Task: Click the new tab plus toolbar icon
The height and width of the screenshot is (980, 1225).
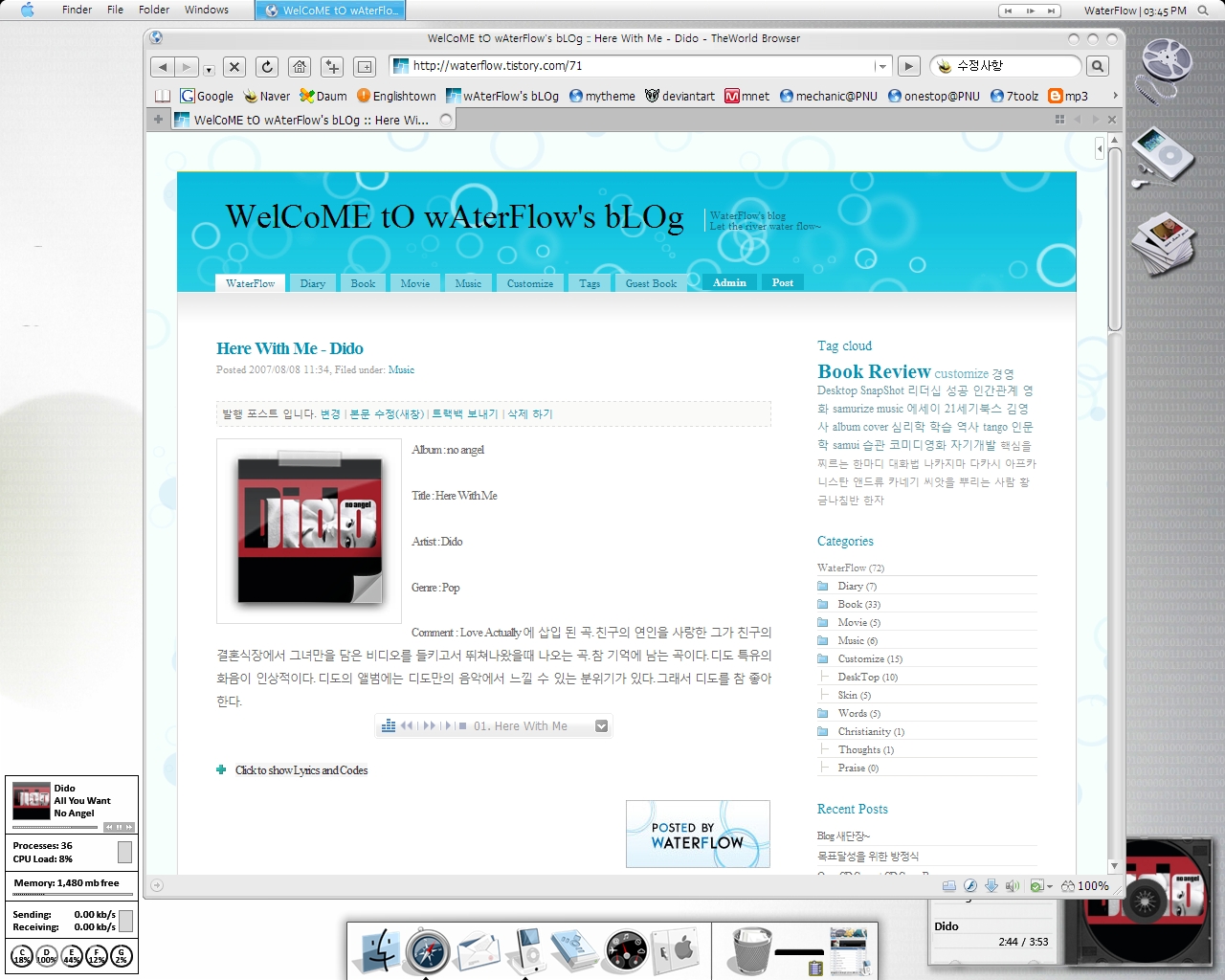Action: pyautogui.click(x=332, y=67)
